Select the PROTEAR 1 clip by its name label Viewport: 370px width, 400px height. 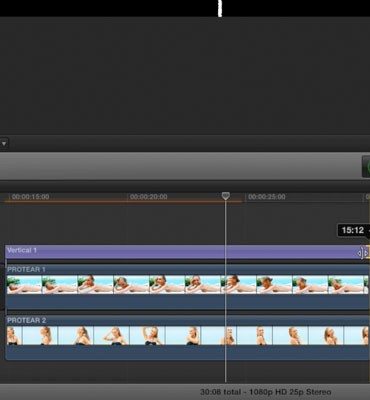(x=26, y=269)
